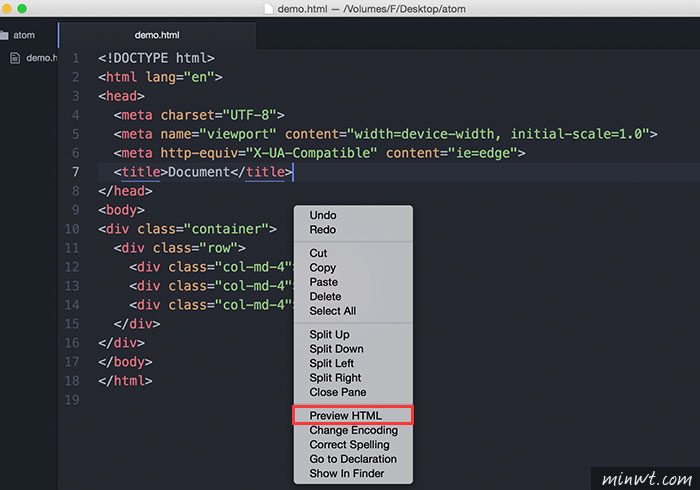Click the closing </div> on line 15
This screenshot has height=490, width=700.
137,324
